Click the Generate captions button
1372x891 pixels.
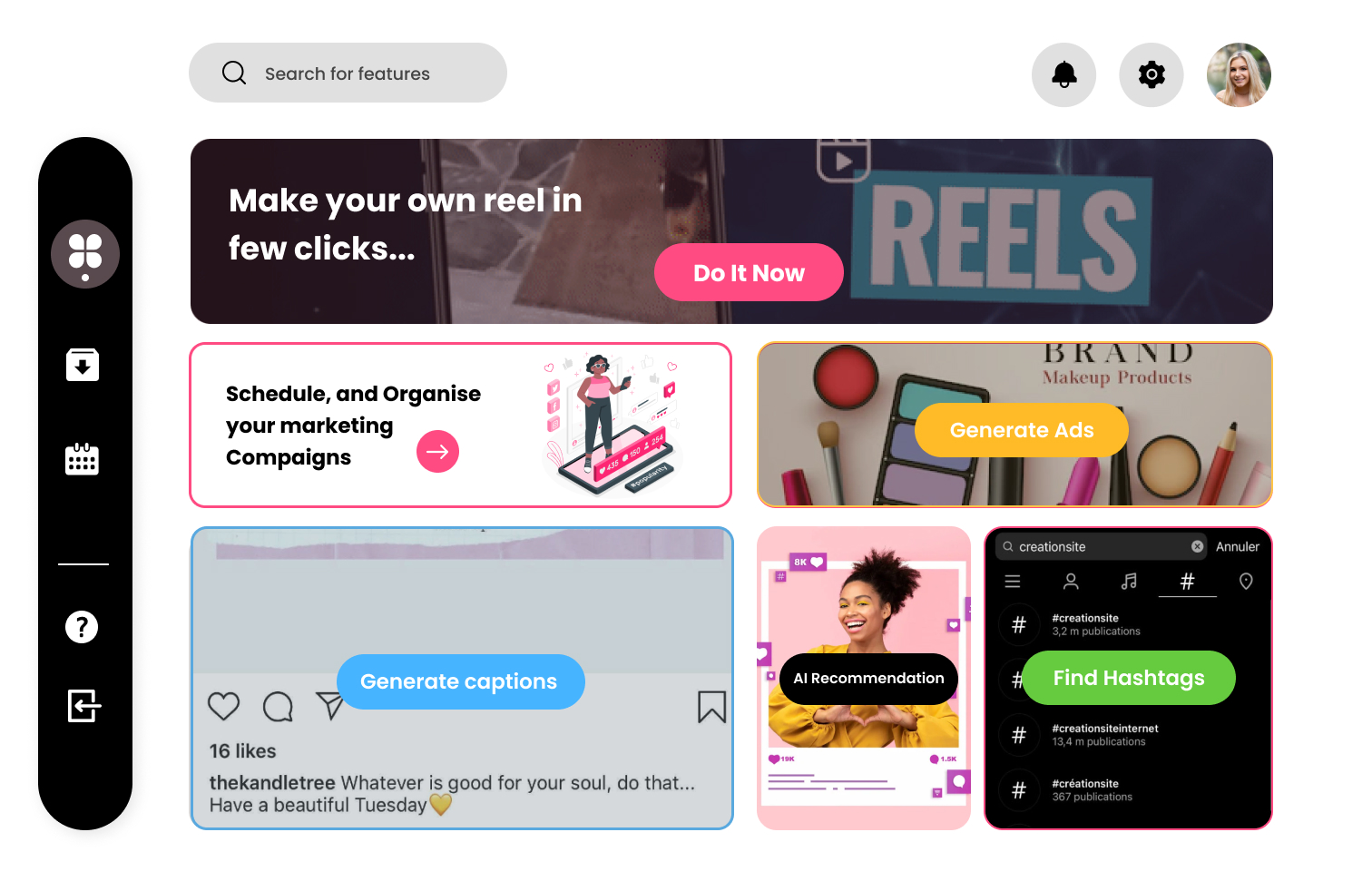click(460, 681)
